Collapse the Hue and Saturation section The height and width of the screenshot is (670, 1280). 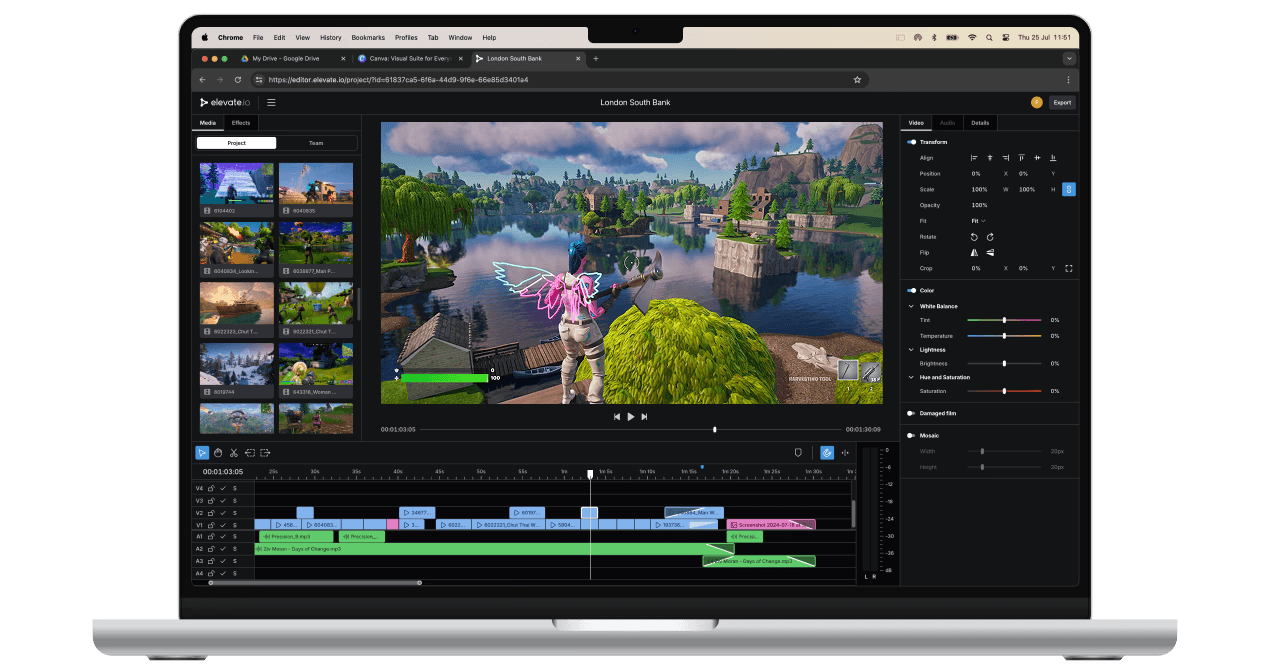point(911,377)
